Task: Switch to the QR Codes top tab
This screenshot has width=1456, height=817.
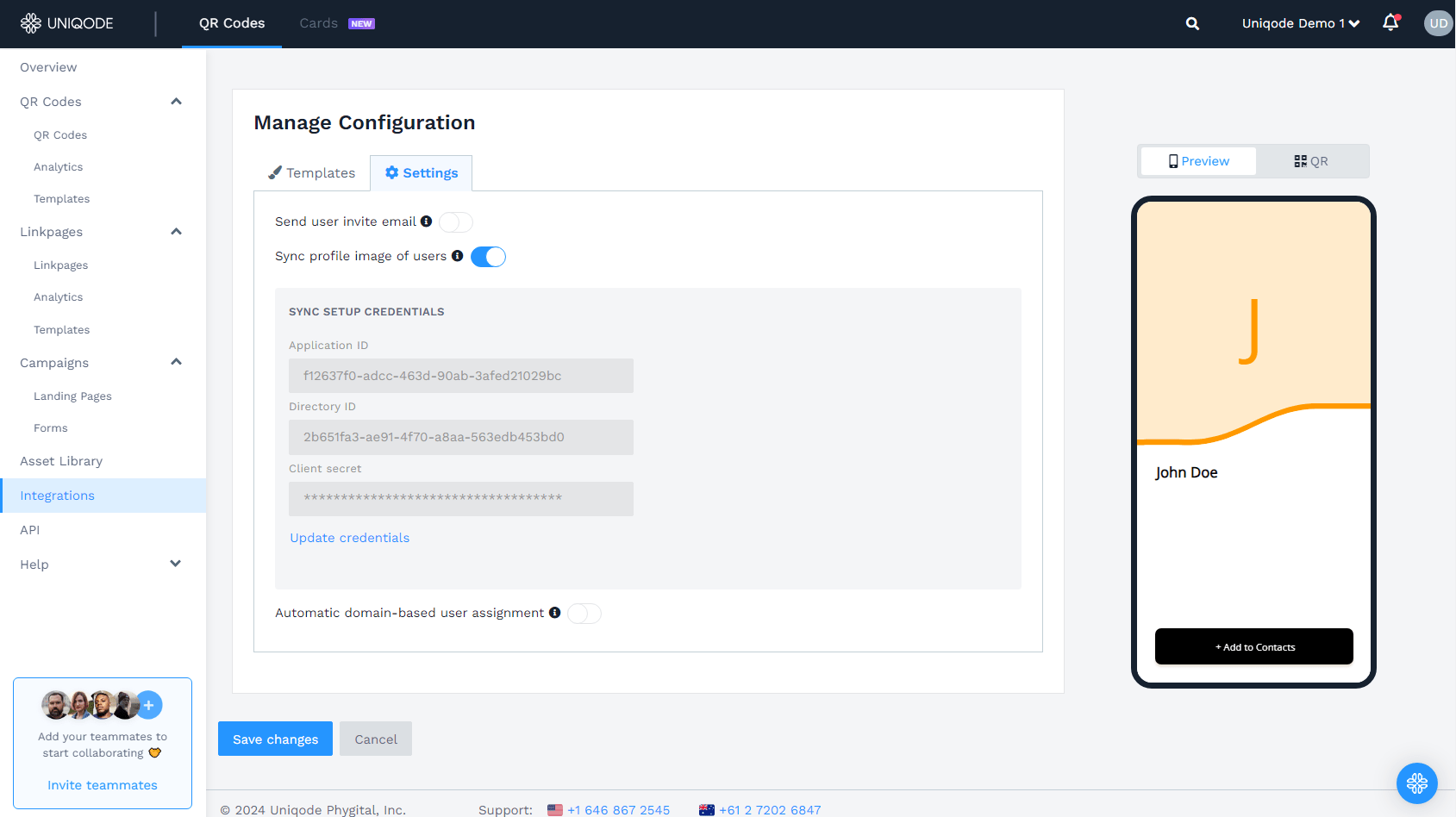Action: [x=232, y=23]
